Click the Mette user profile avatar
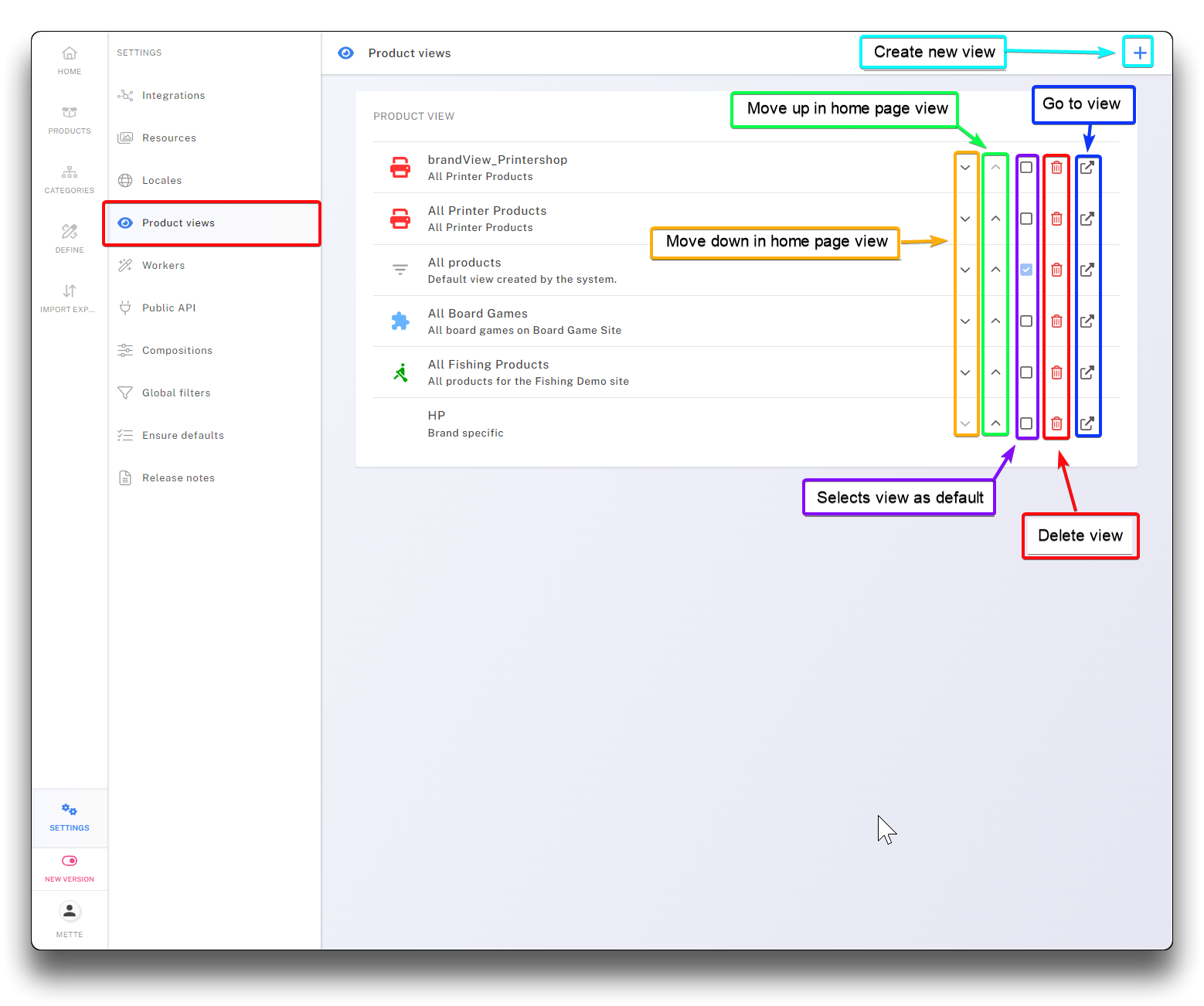Image resolution: width=1204 pixels, height=1006 pixels. [x=70, y=912]
